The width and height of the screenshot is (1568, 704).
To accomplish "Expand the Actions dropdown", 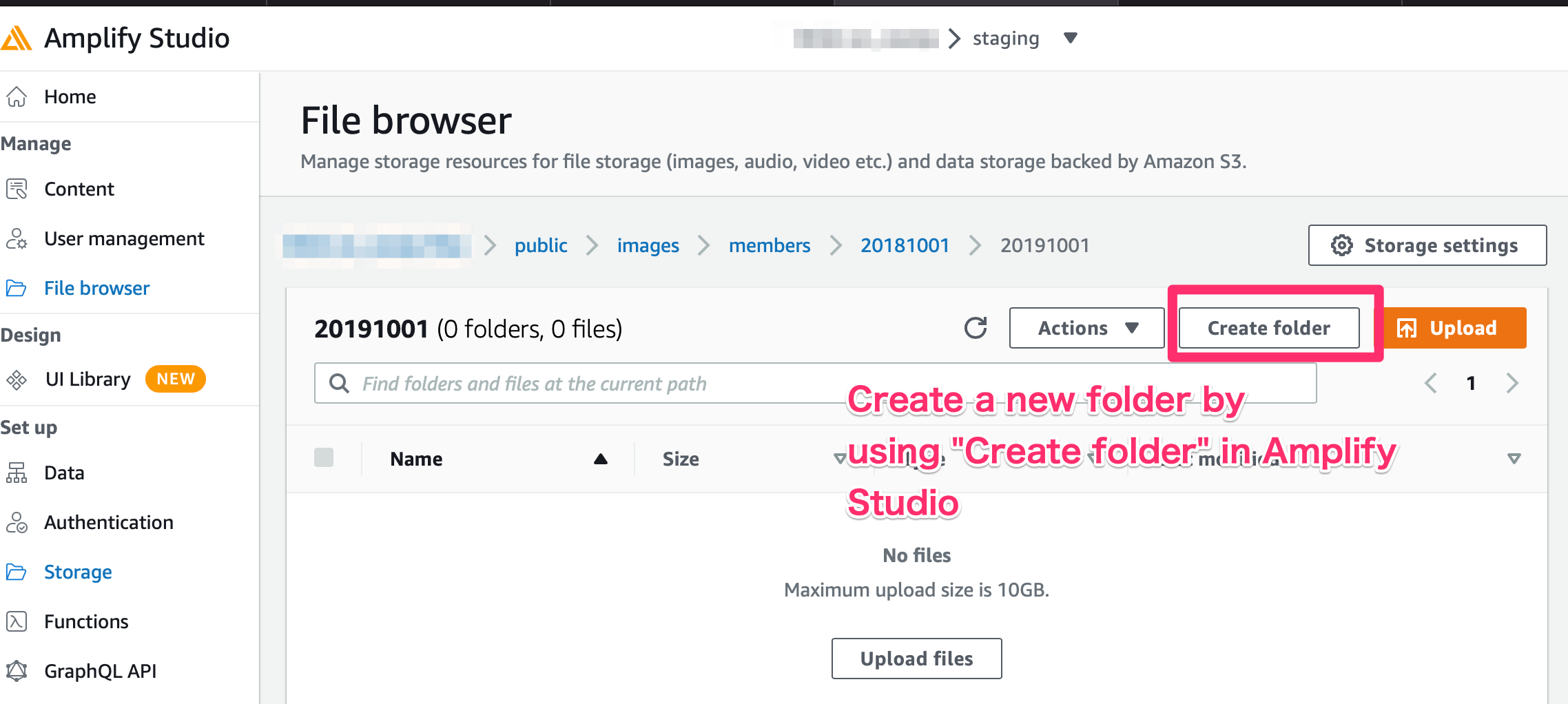I will (1086, 328).
